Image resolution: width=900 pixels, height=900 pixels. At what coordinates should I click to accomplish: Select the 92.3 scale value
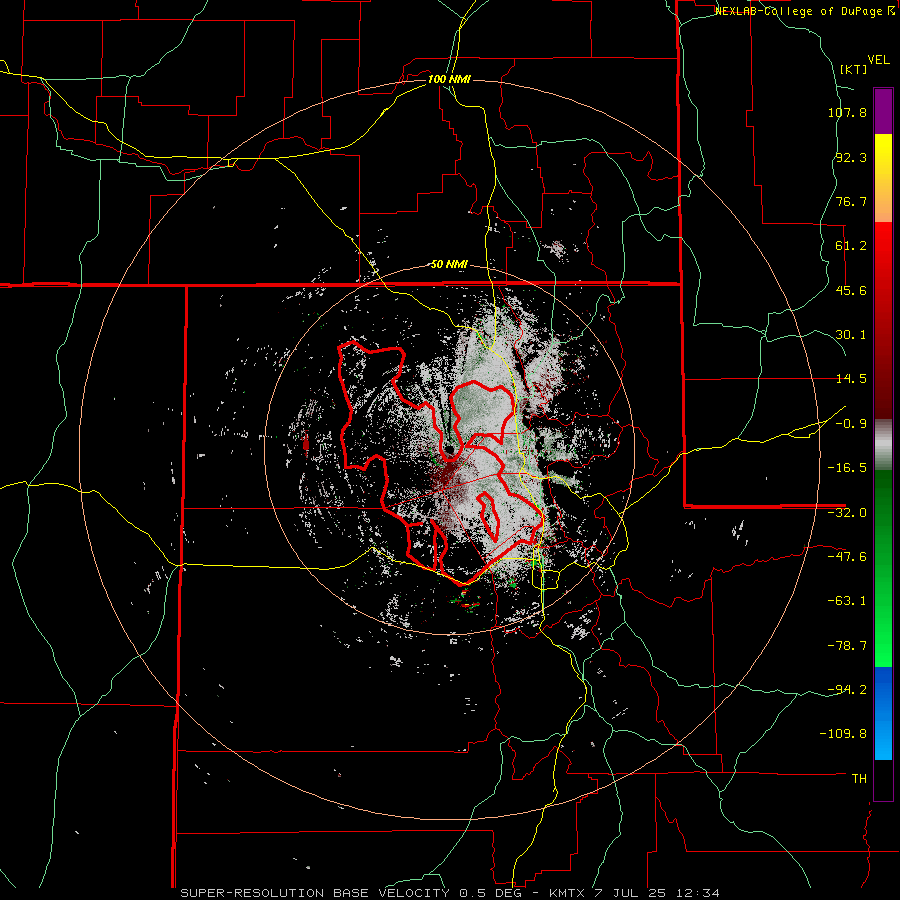[851, 157]
